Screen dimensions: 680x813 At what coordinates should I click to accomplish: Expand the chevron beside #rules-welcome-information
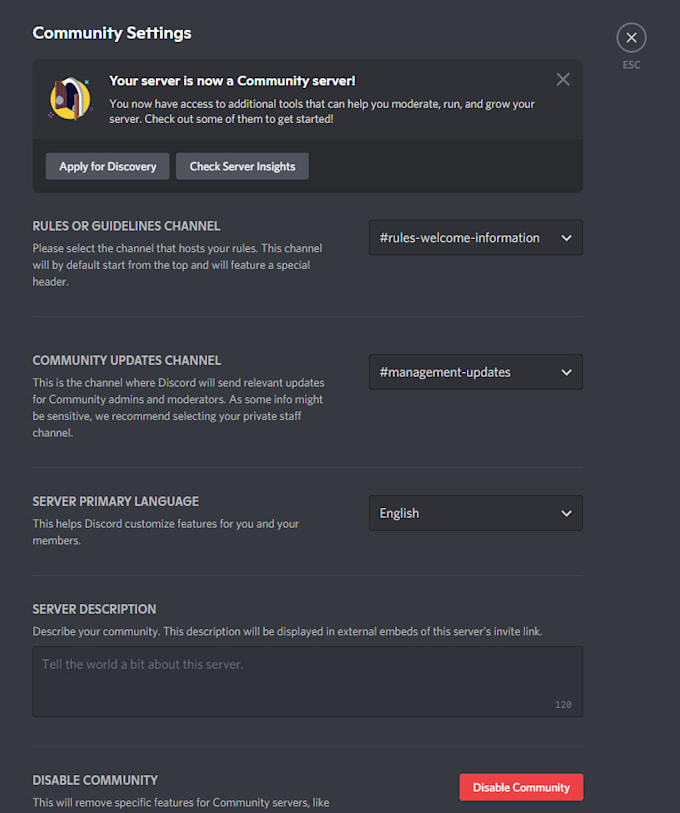566,237
